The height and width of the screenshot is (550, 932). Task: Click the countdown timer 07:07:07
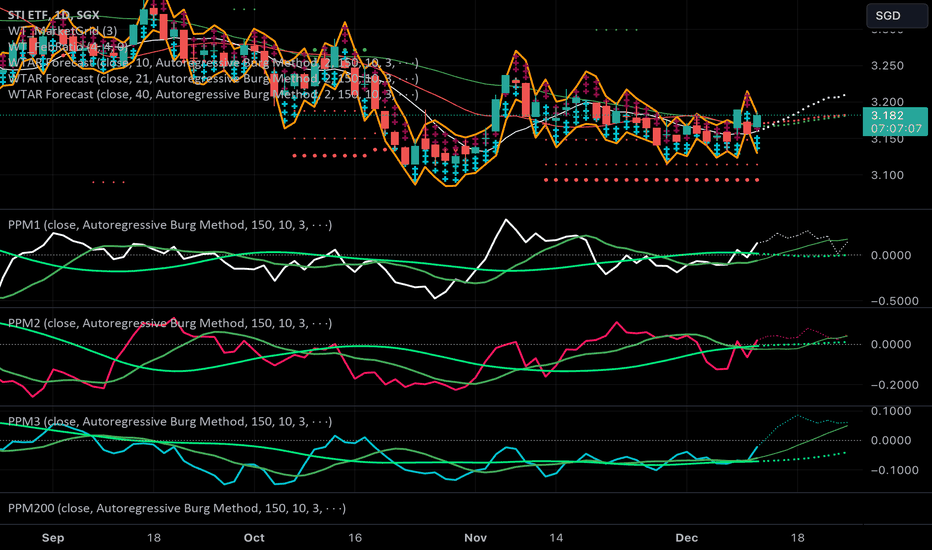pos(896,128)
